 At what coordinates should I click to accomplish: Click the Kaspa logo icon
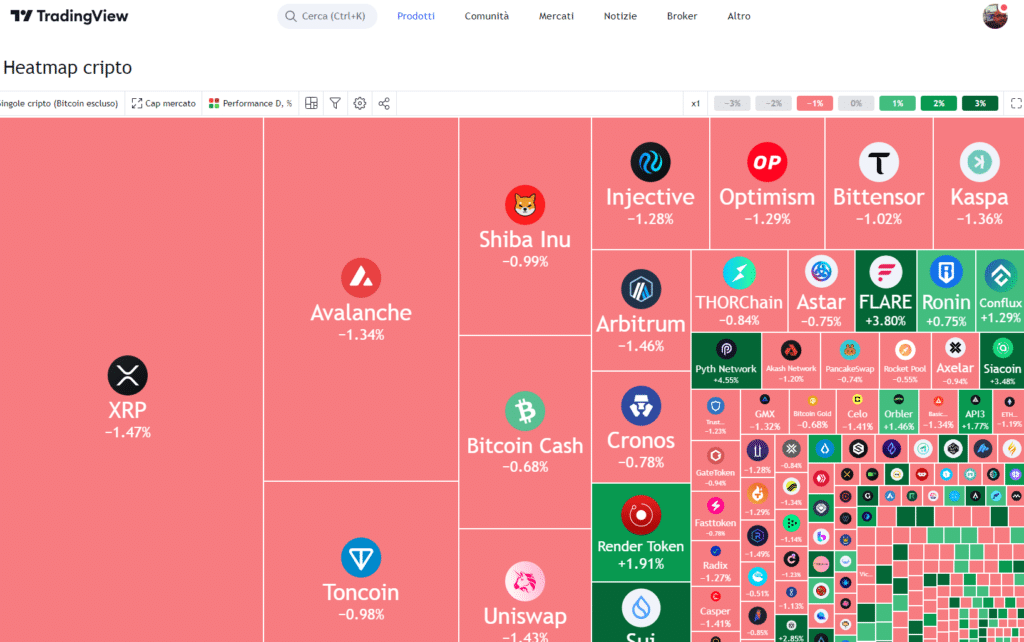(980, 162)
